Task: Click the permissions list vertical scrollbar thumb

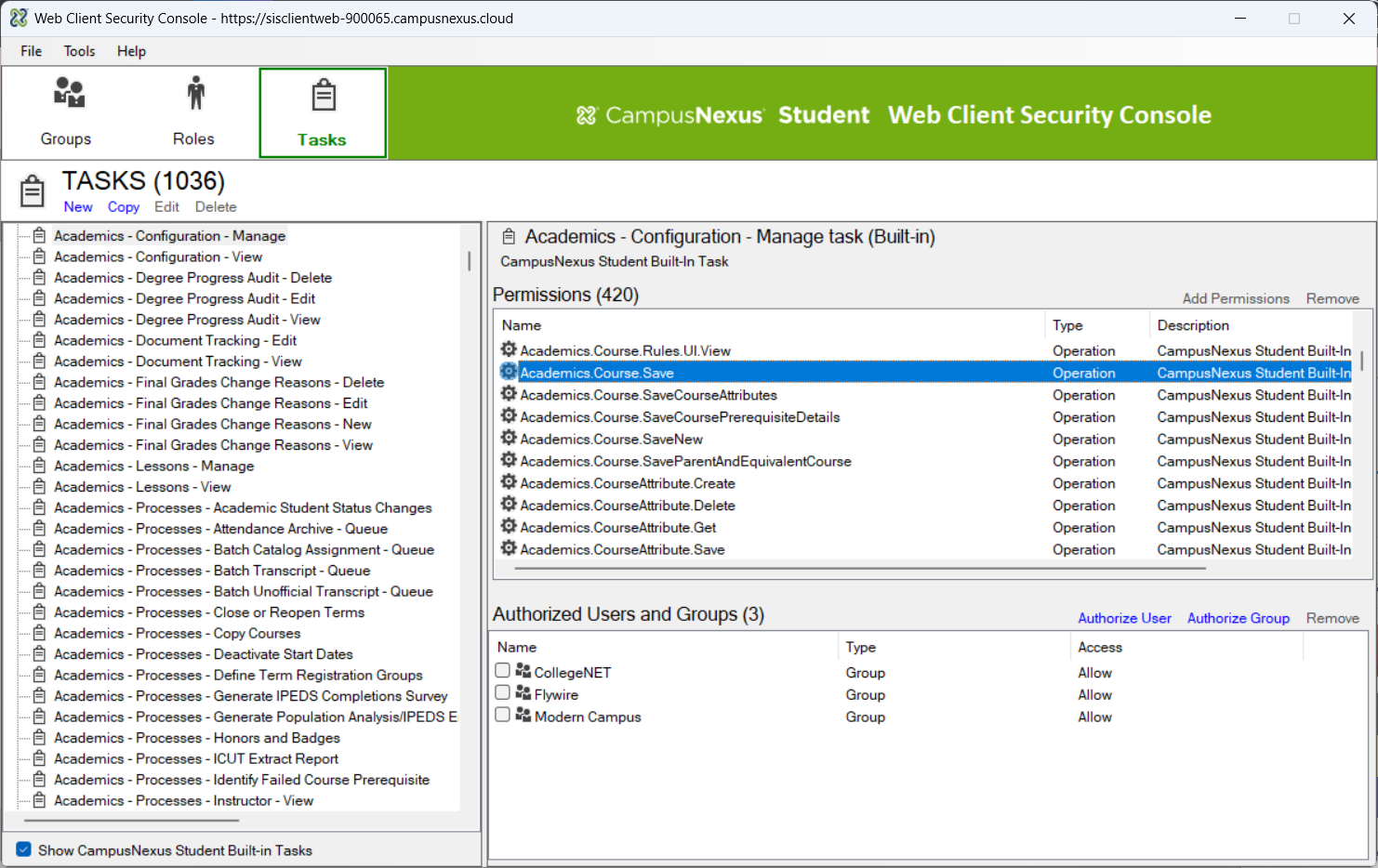Action: [x=1361, y=361]
